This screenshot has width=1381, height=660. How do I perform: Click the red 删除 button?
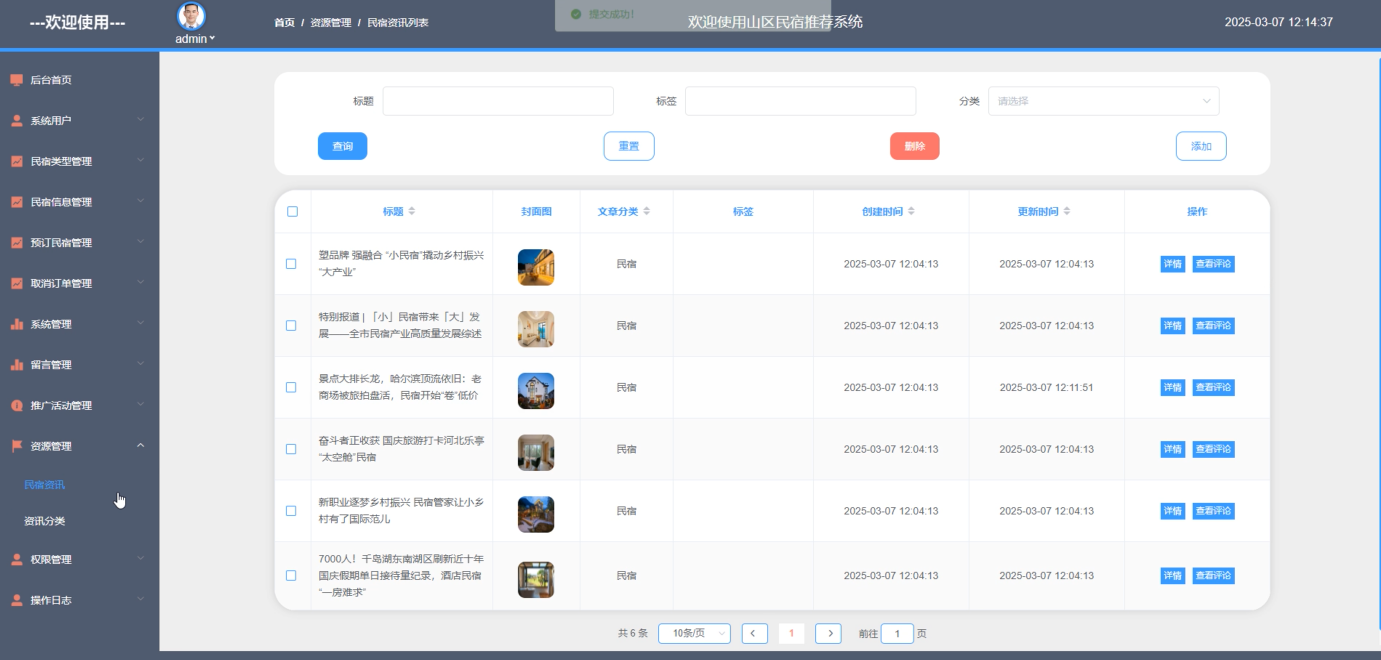(915, 146)
